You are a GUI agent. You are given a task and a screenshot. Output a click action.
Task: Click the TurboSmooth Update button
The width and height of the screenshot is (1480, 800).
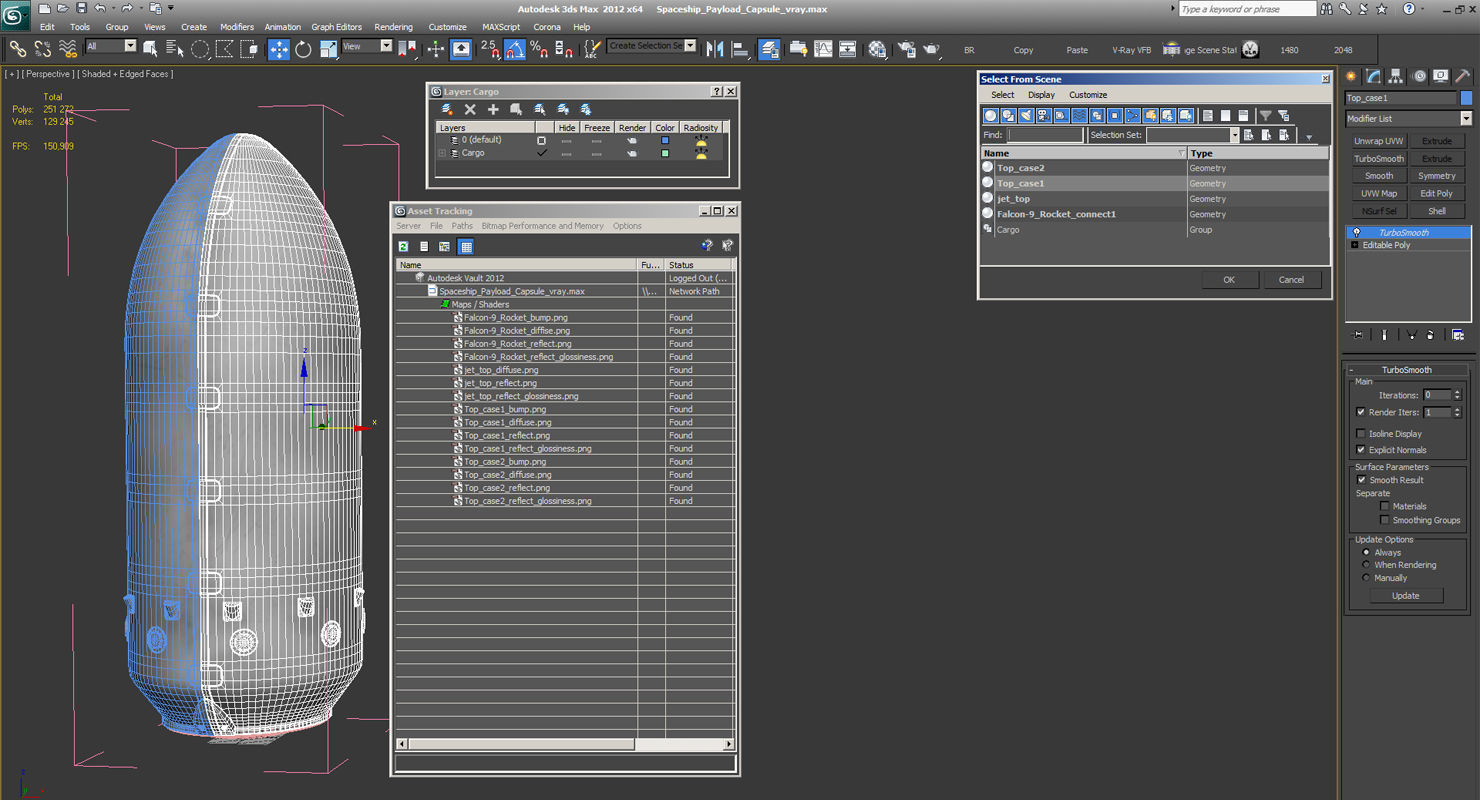(1405, 595)
